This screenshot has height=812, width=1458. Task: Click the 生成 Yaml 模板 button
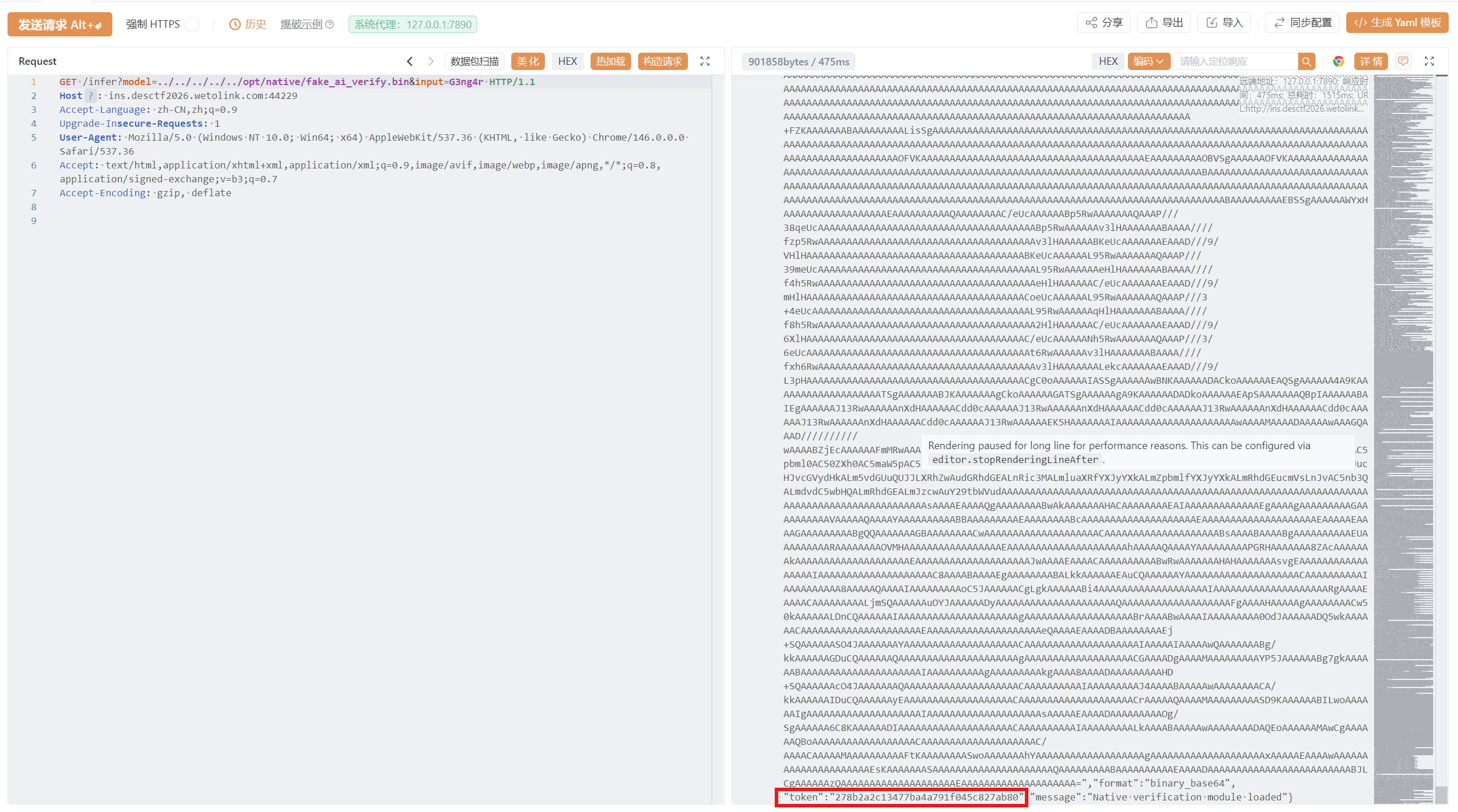coord(1397,23)
